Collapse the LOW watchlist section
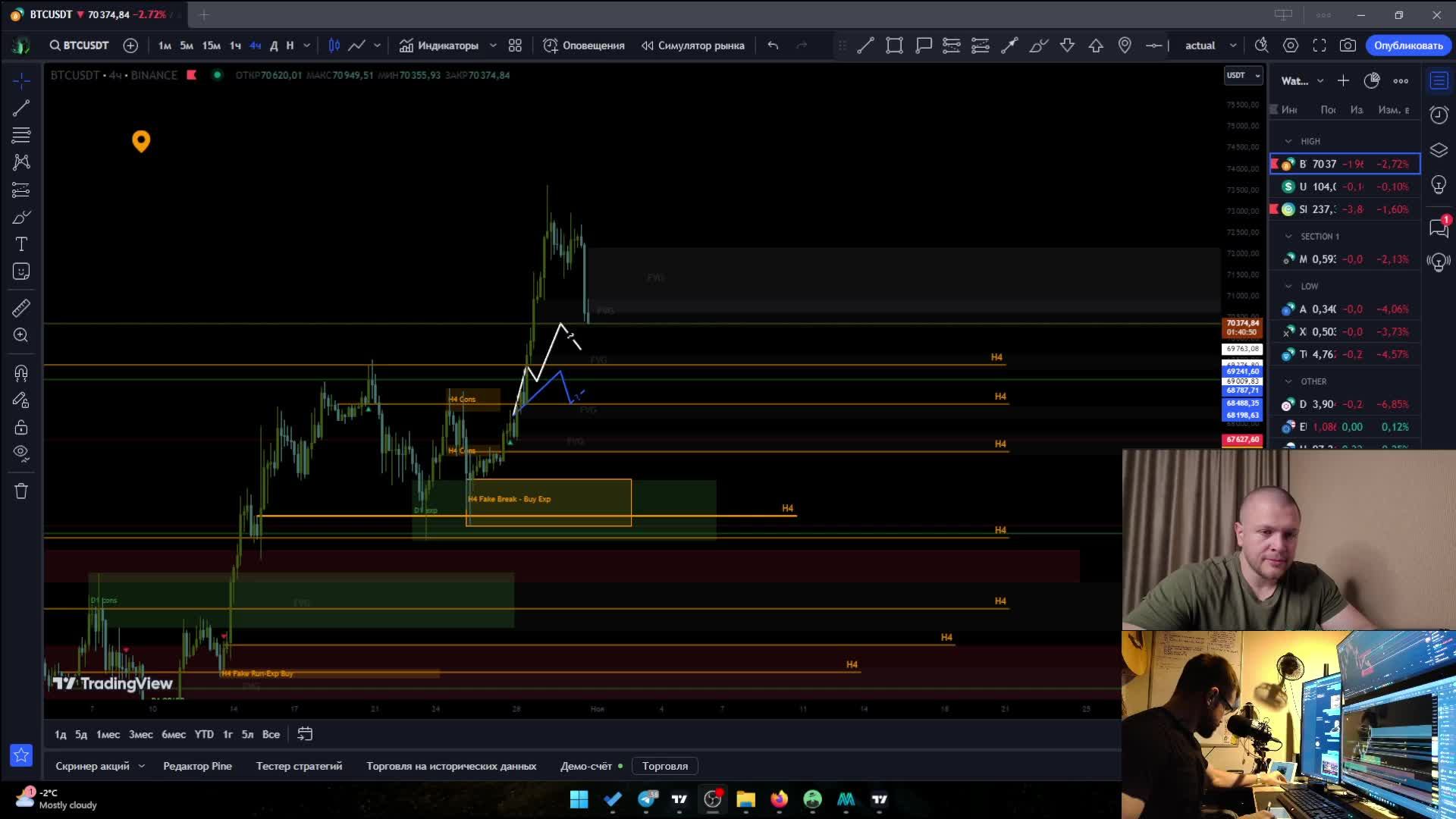This screenshot has height=819, width=1456. [1288, 287]
